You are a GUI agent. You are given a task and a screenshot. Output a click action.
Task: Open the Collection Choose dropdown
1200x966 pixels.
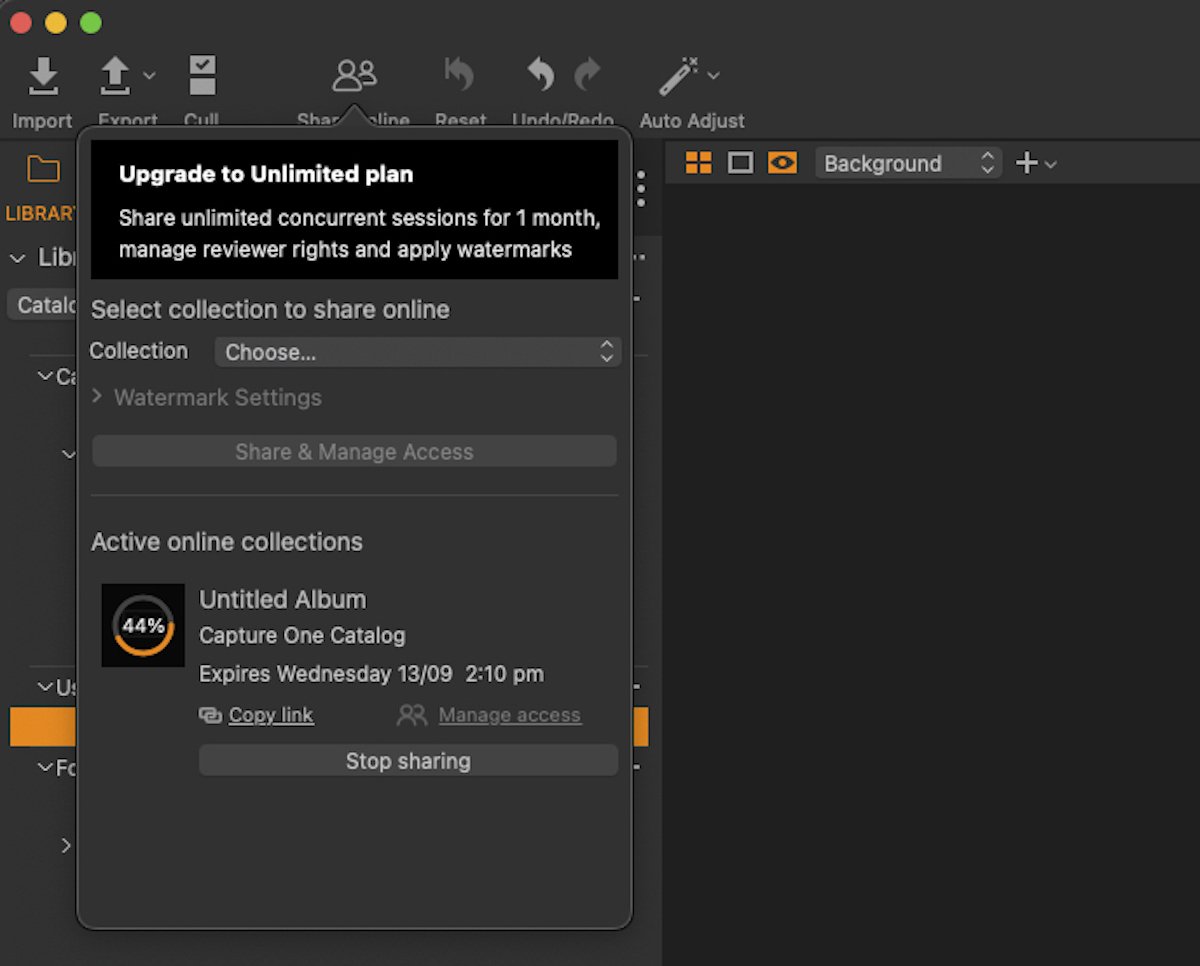point(417,351)
